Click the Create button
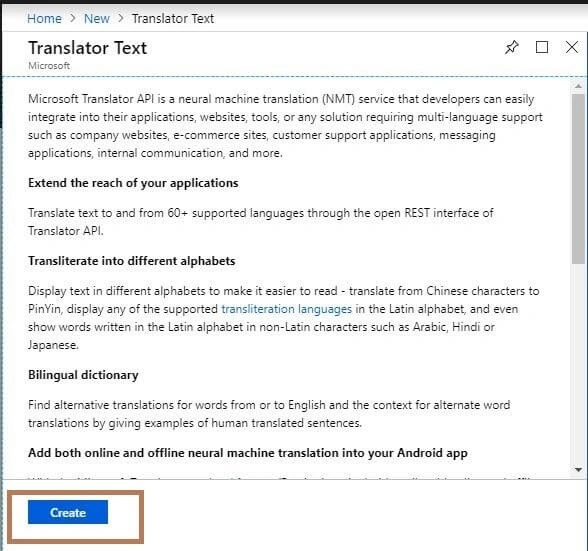The width and height of the screenshot is (588, 551). 68,512
